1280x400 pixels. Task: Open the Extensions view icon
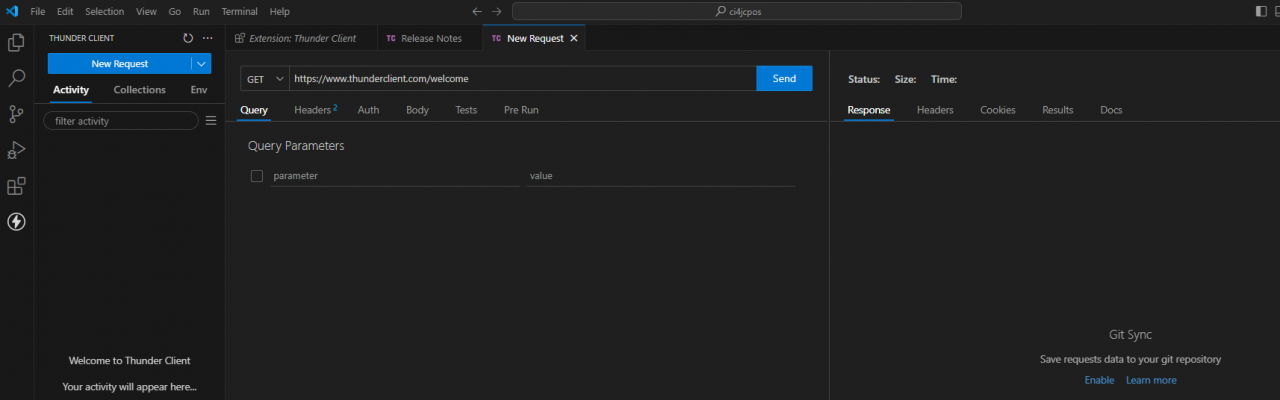pyautogui.click(x=16, y=186)
